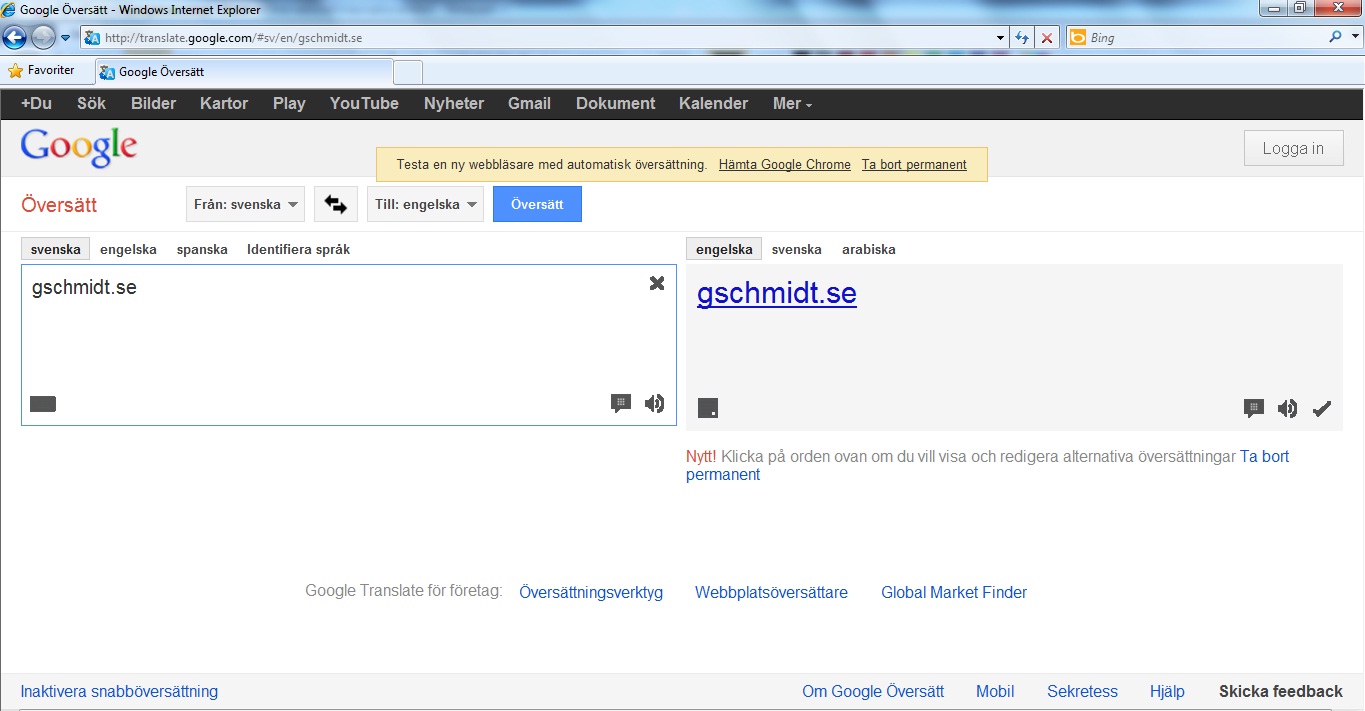Select Identifiera språk source option
The image size is (1365, 711).
pos(299,249)
